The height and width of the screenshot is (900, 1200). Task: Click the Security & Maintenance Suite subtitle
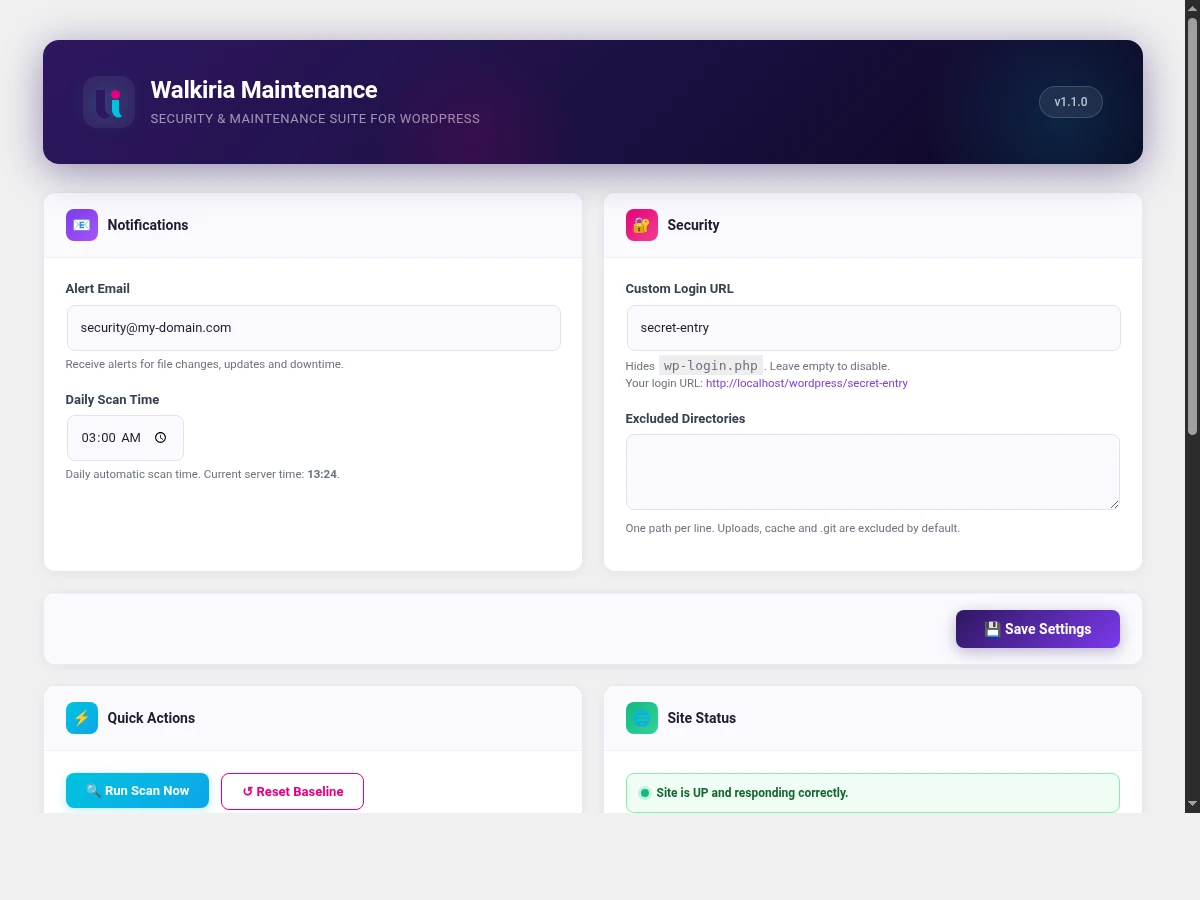coord(315,119)
